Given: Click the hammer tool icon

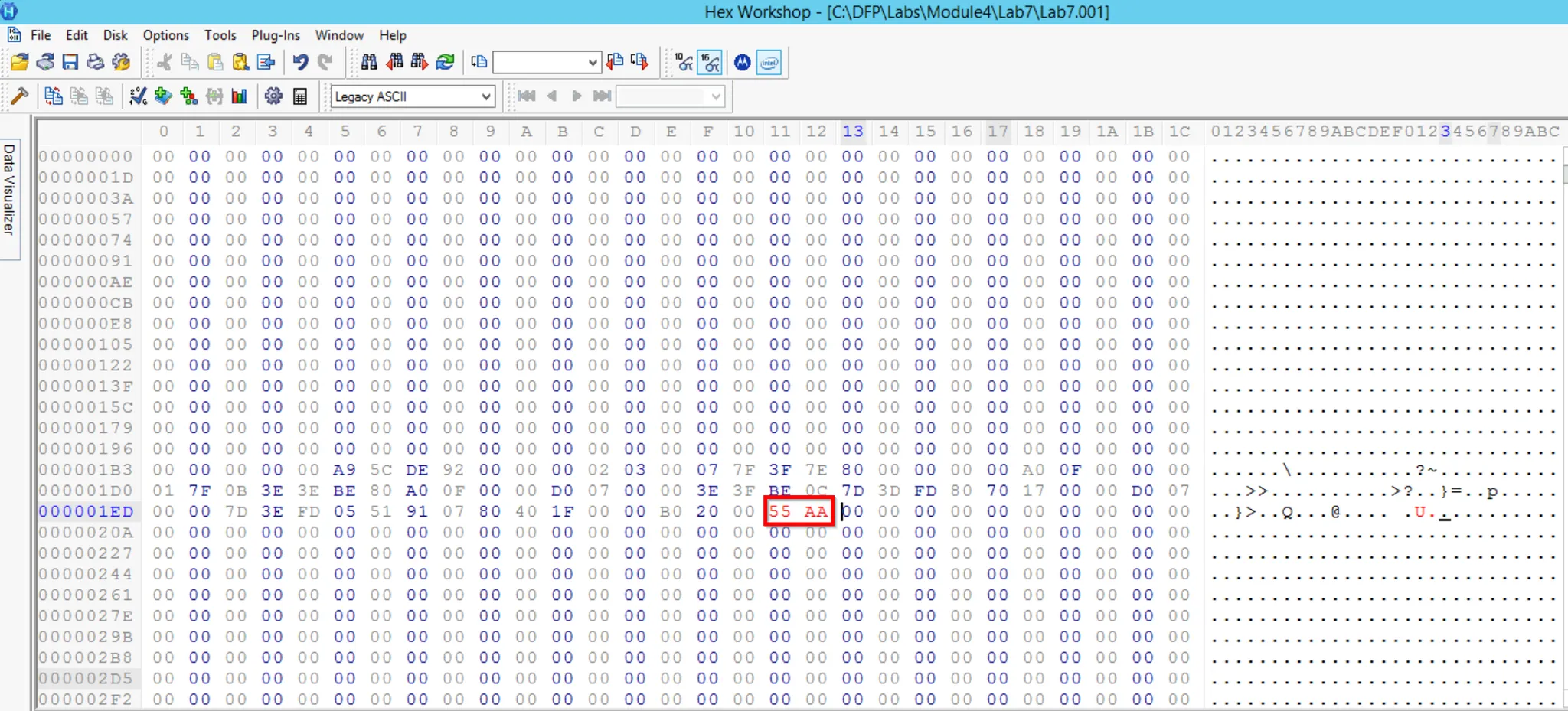Looking at the screenshot, I should (19, 96).
